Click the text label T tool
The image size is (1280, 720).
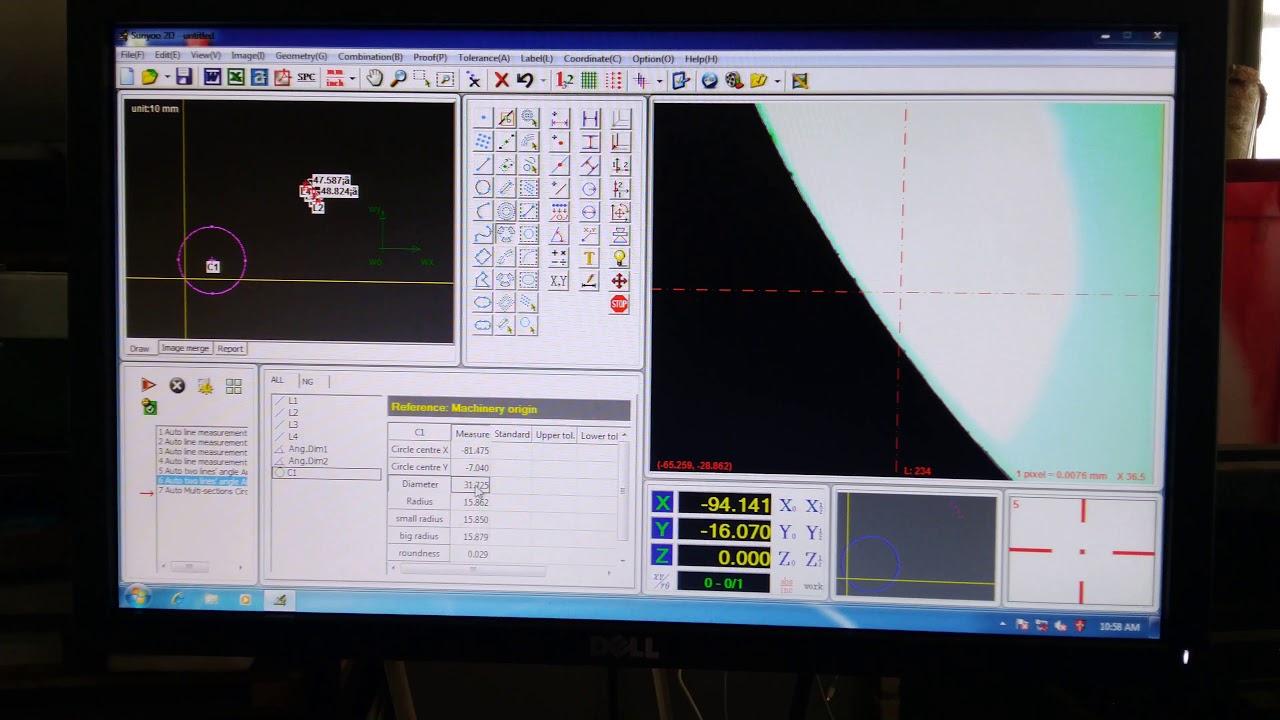[589, 258]
